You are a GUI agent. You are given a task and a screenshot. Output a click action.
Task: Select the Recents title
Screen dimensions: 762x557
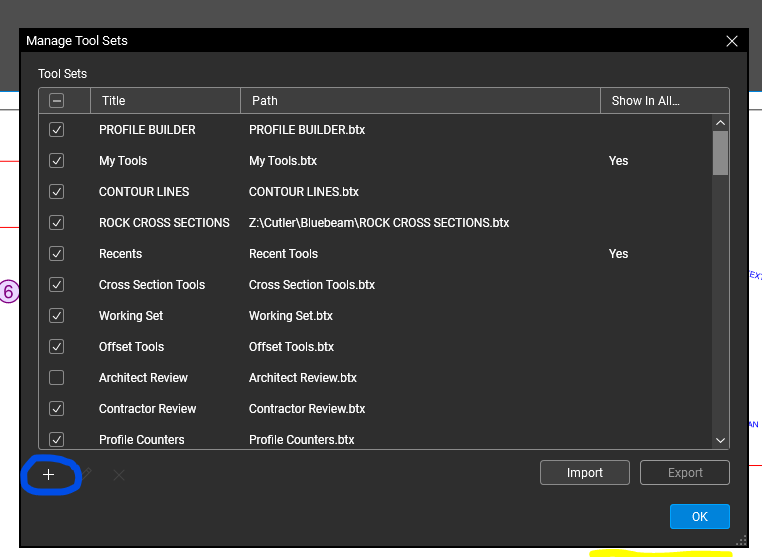[121, 254]
